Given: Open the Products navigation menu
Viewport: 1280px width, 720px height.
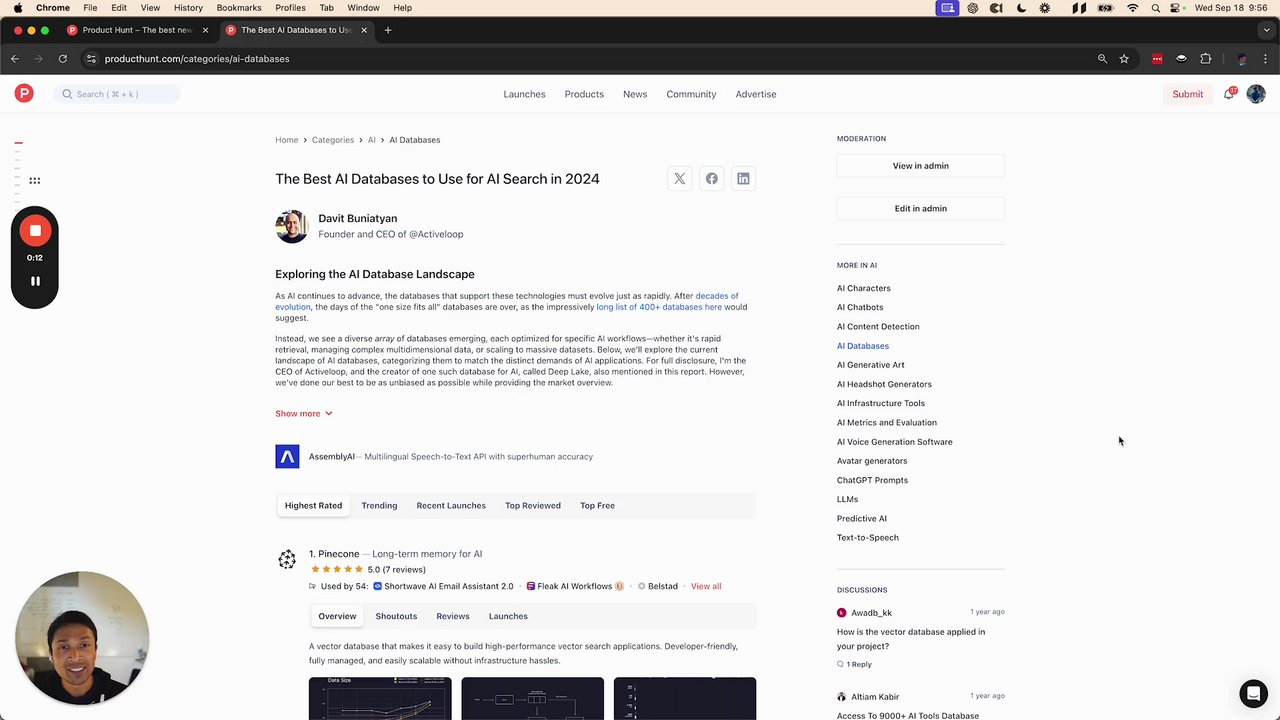Looking at the screenshot, I should tap(584, 94).
